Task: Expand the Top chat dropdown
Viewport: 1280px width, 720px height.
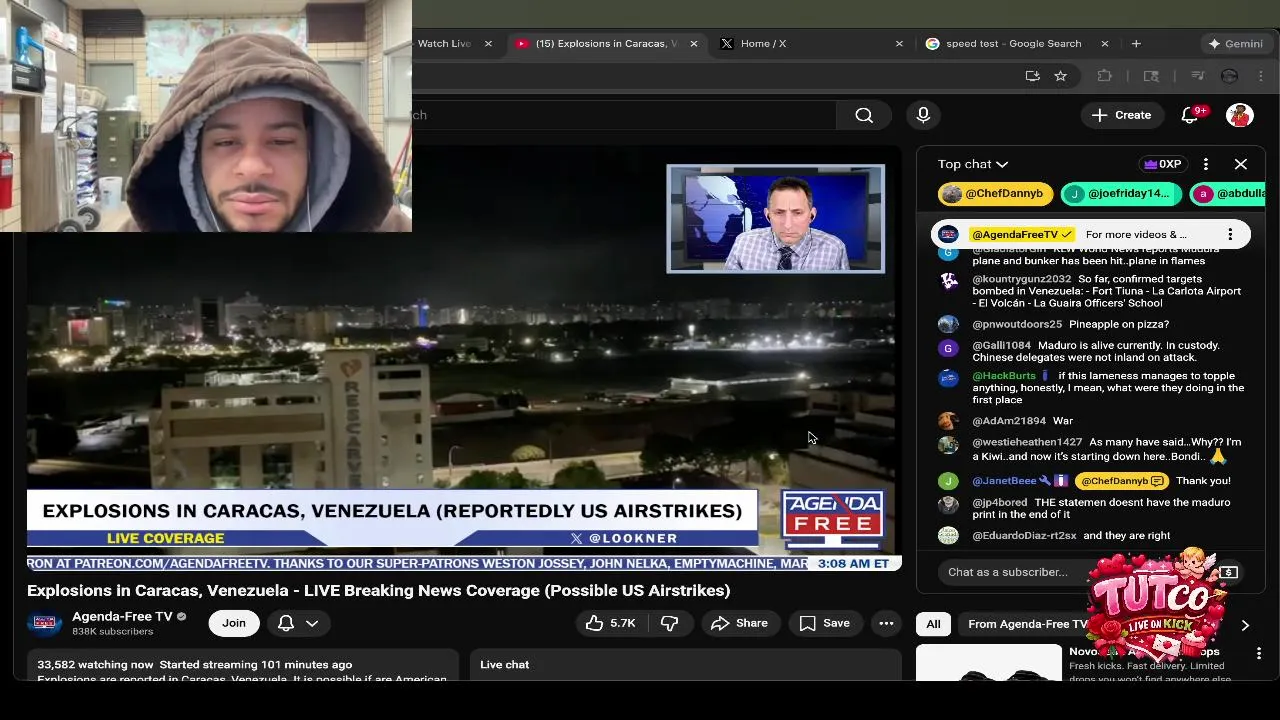Action: (x=973, y=164)
